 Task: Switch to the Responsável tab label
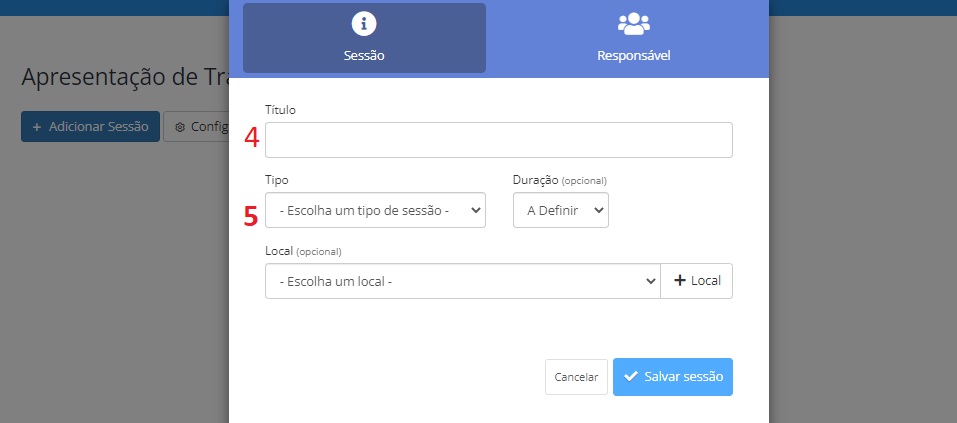coord(634,56)
